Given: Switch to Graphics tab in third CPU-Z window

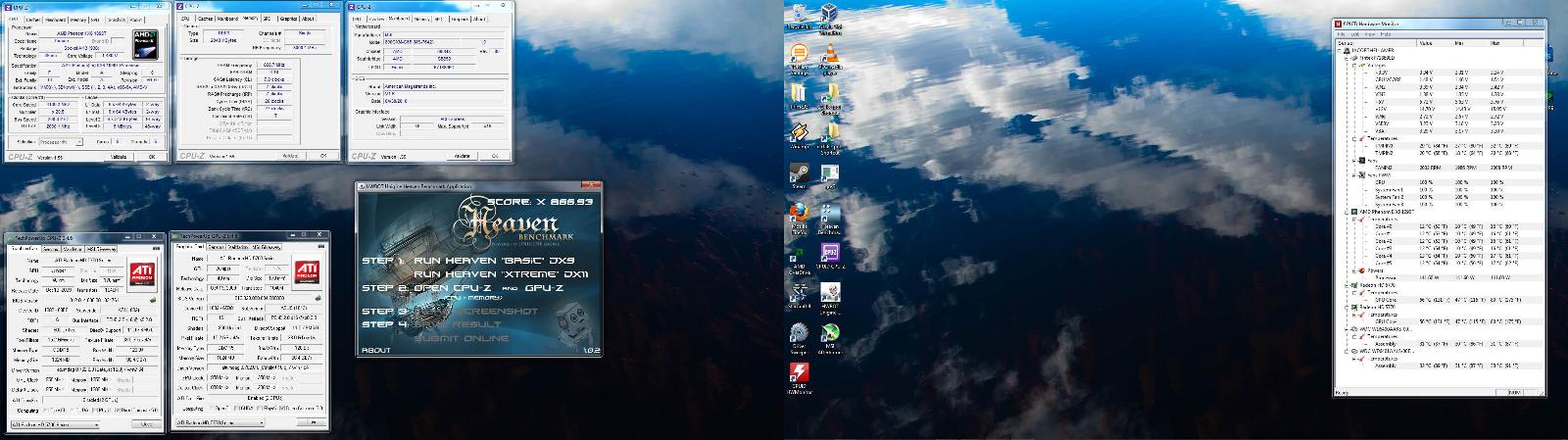Looking at the screenshot, I should (460, 19).
